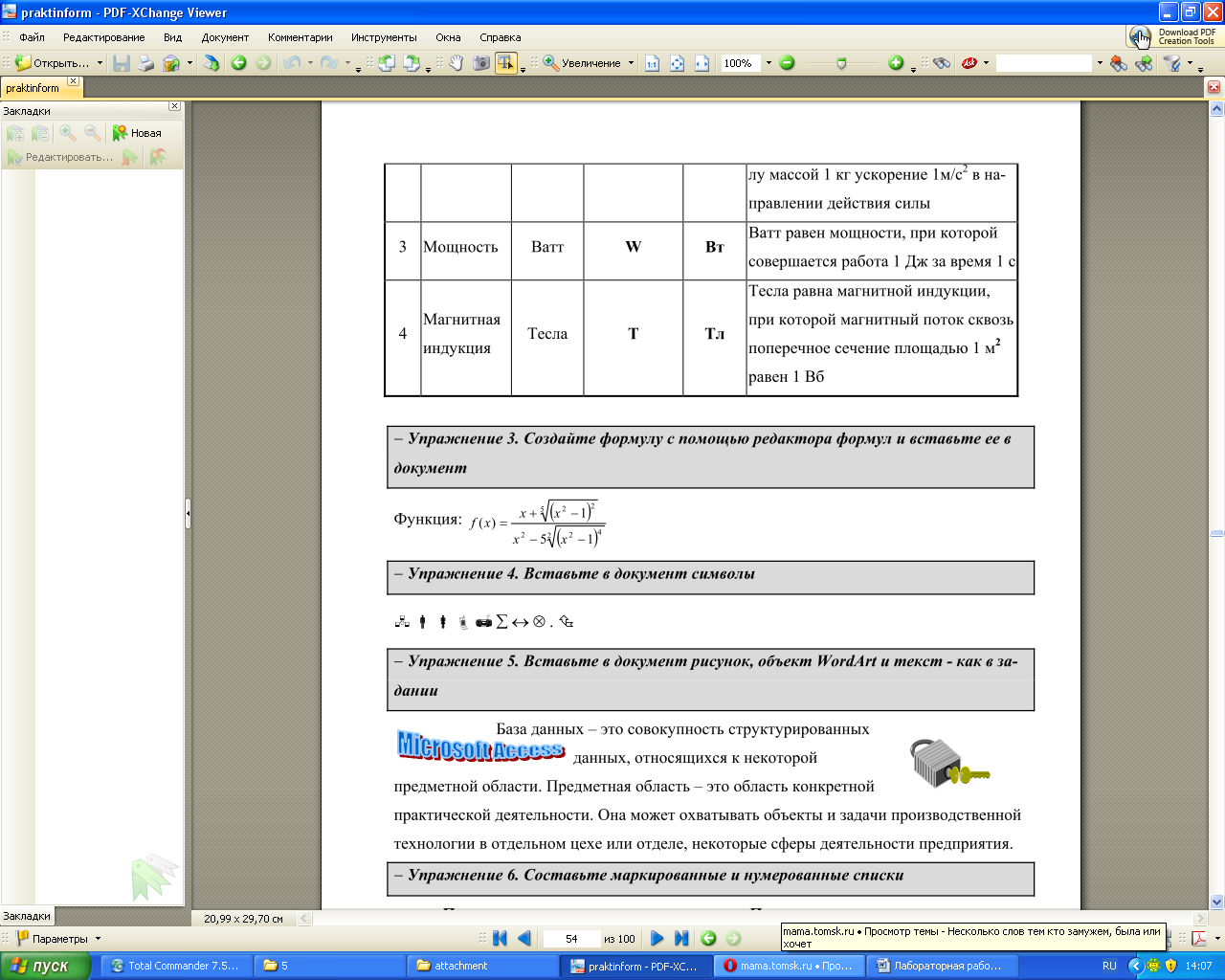Select the Snapshot camera tool
This screenshot has width=1225, height=980.
point(481,63)
